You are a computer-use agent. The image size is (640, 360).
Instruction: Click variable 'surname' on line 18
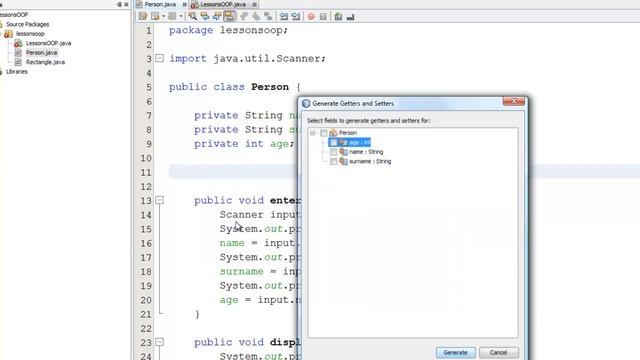click(x=242, y=271)
